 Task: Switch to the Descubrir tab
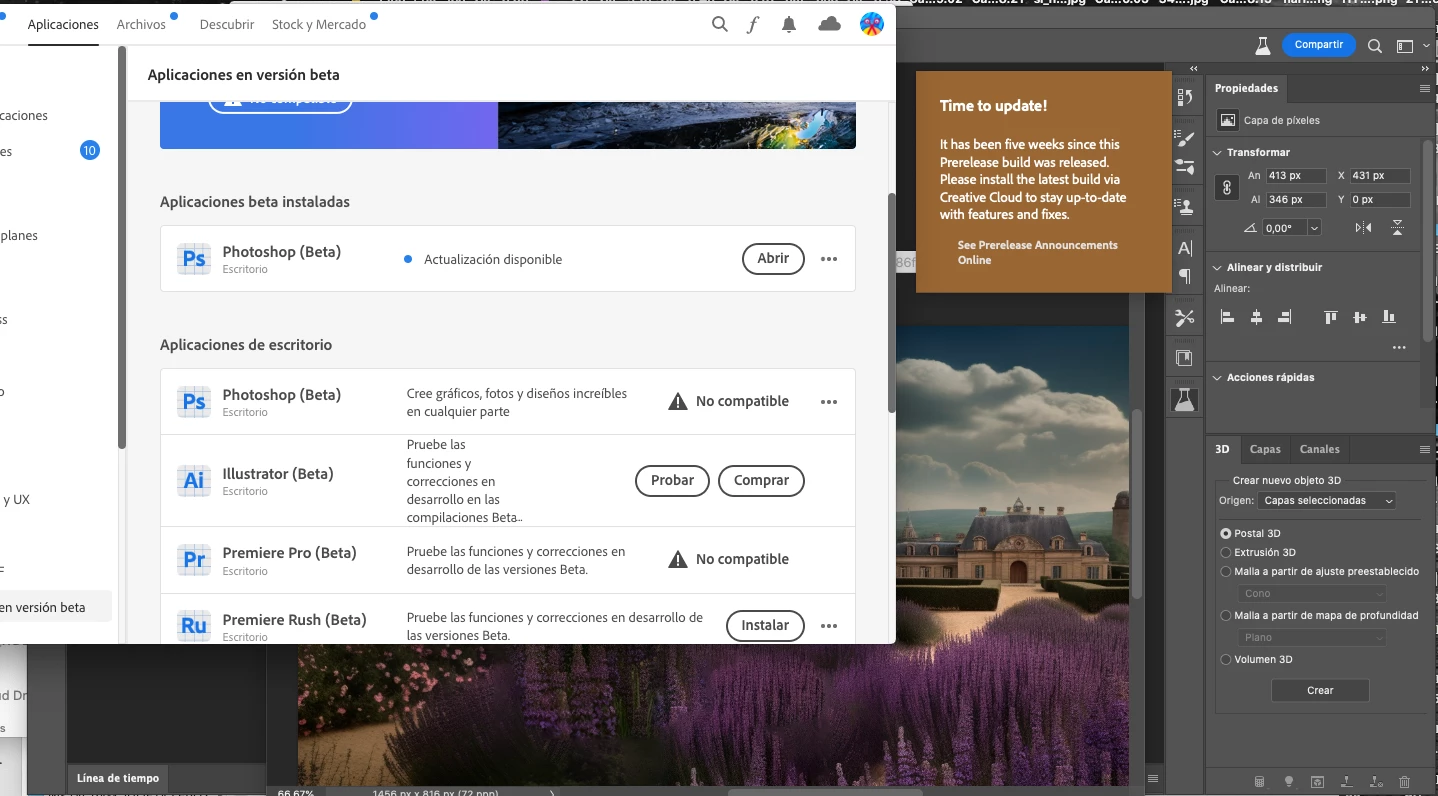point(227,24)
